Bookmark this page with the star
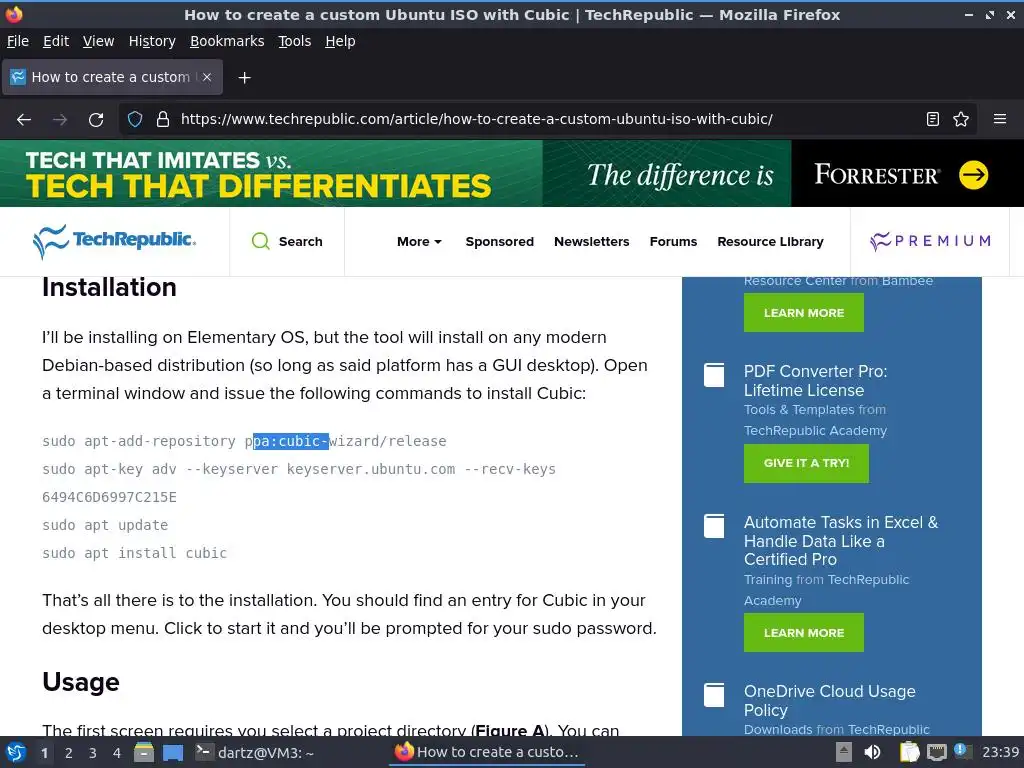The height and width of the screenshot is (768, 1024). click(961, 120)
